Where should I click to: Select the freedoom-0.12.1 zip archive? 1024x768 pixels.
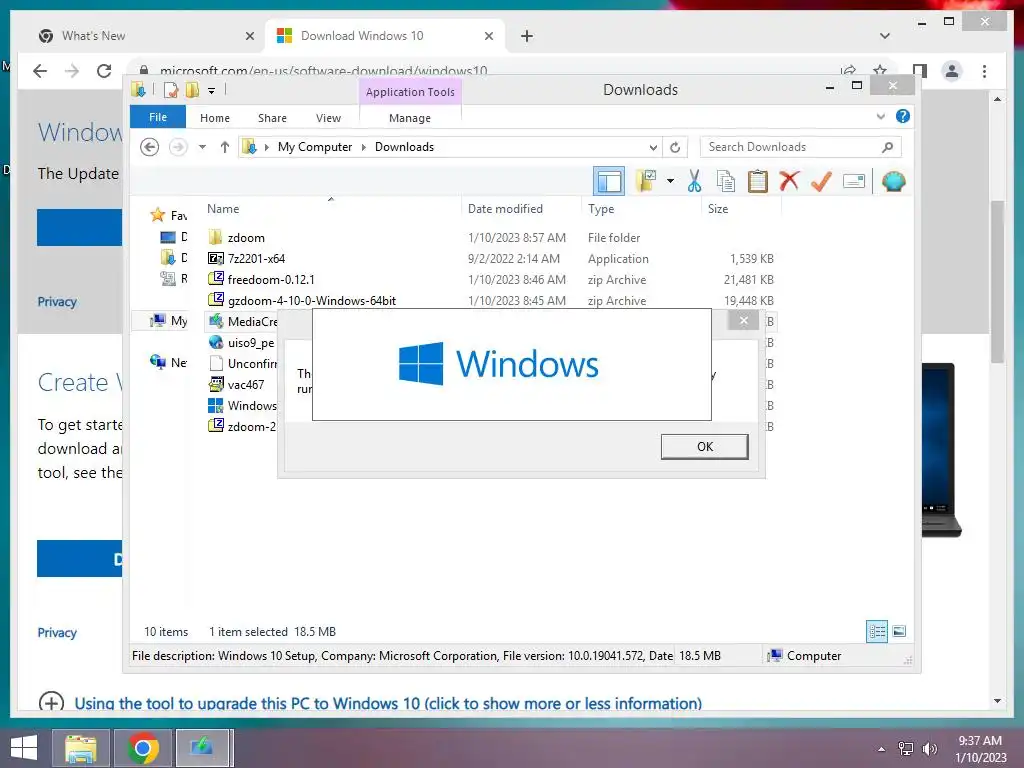coord(491,280)
